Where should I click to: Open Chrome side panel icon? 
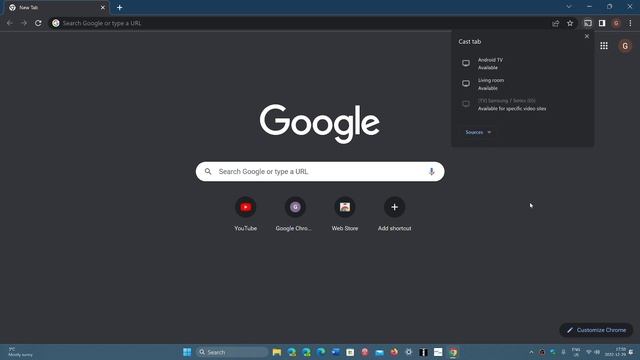602,23
